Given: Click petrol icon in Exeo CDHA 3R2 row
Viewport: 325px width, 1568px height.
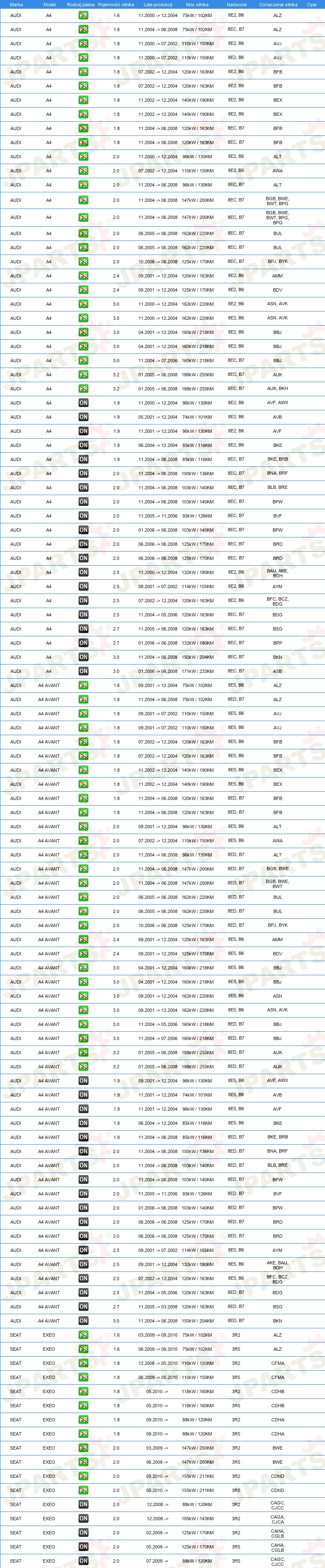Looking at the screenshot, I should (84, 1419).
